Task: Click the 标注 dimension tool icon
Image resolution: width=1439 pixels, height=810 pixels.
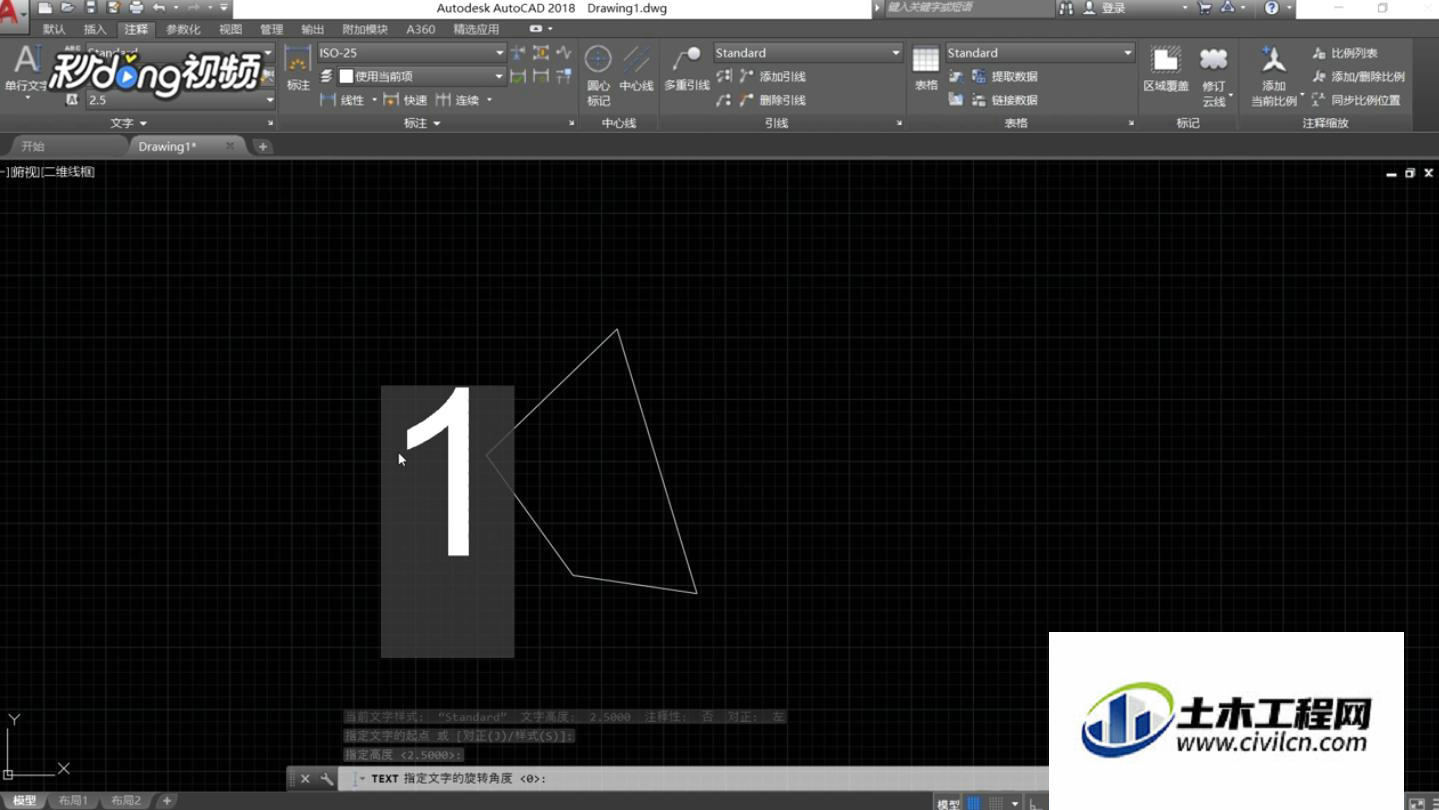Action: [298, 68]
